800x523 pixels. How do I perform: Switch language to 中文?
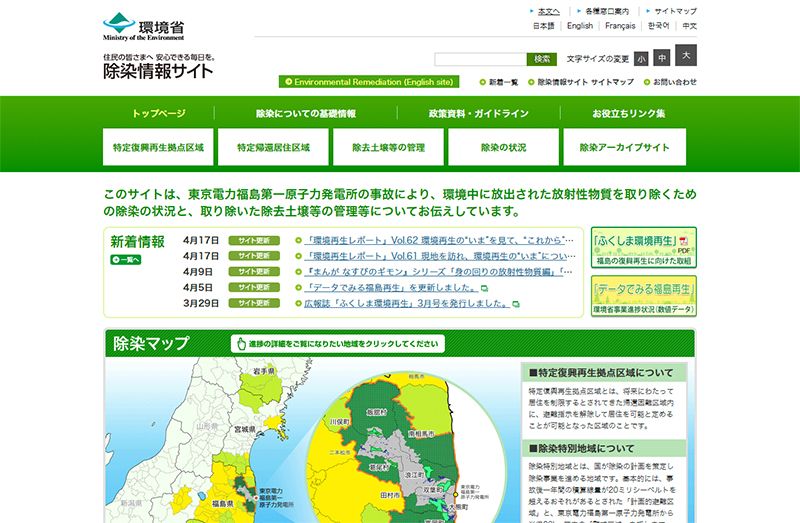point(689,26)
